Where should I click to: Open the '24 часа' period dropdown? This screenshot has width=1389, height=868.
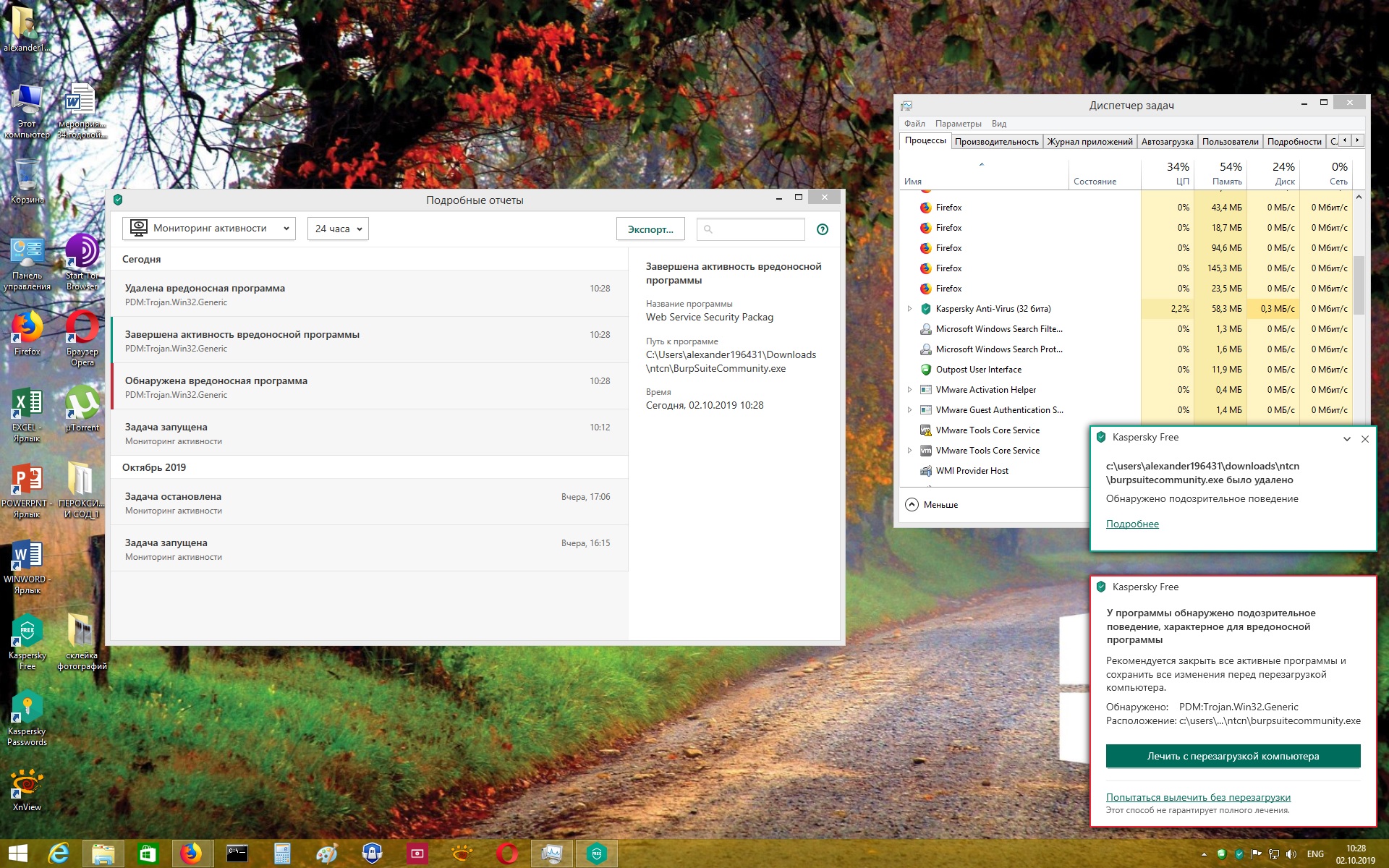pos(338,229)
